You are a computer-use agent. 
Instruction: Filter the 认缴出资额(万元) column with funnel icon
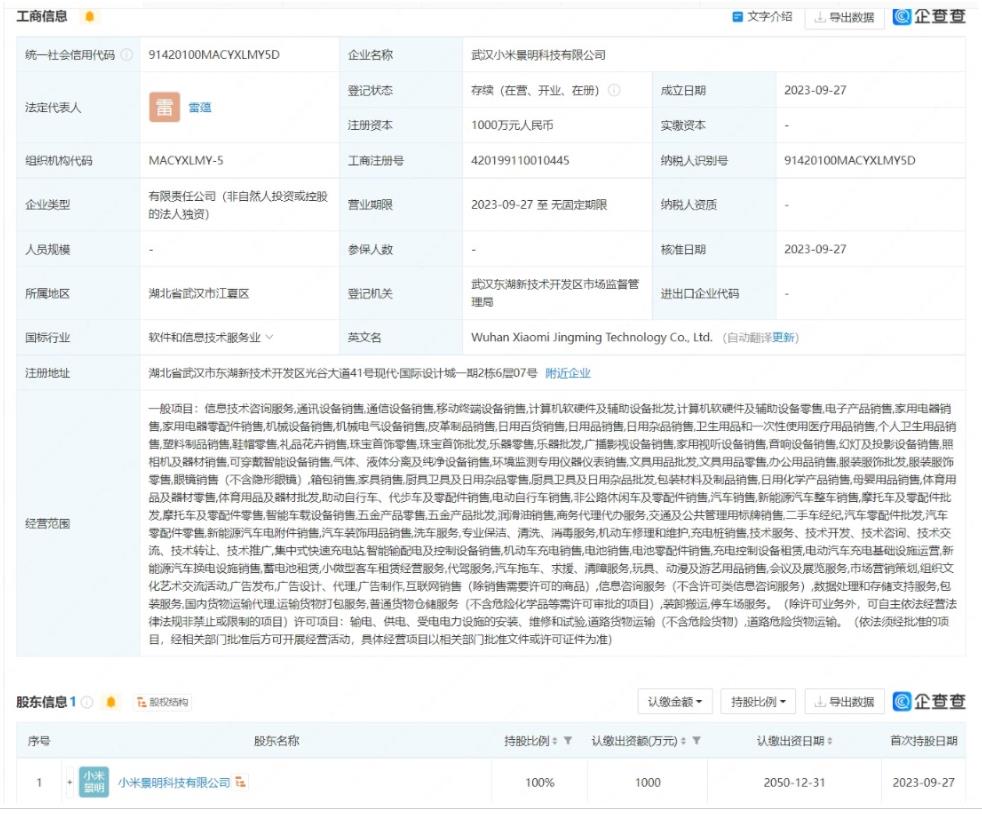[x=696, y=741]
